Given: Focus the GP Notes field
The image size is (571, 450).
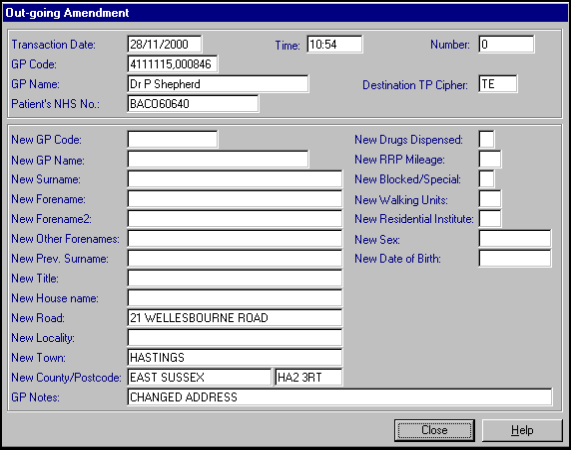Looking at the screenshot, I should (340, 397).
